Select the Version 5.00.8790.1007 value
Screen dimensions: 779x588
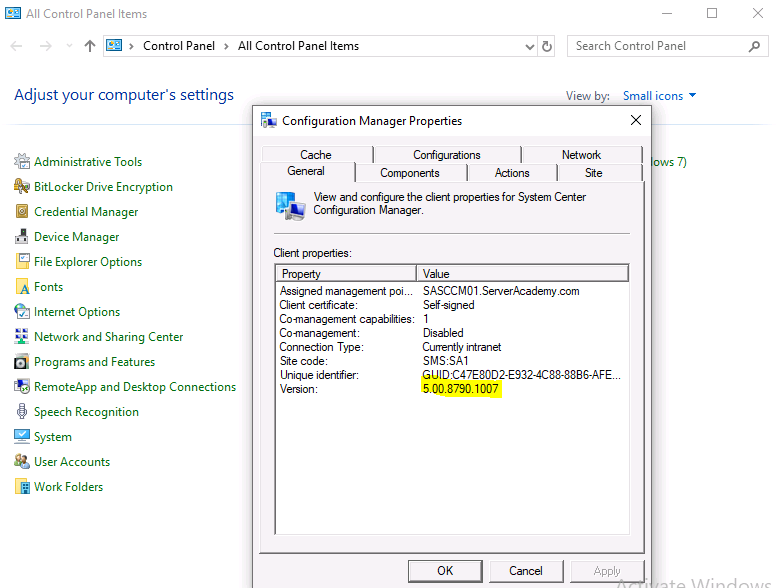461,389
